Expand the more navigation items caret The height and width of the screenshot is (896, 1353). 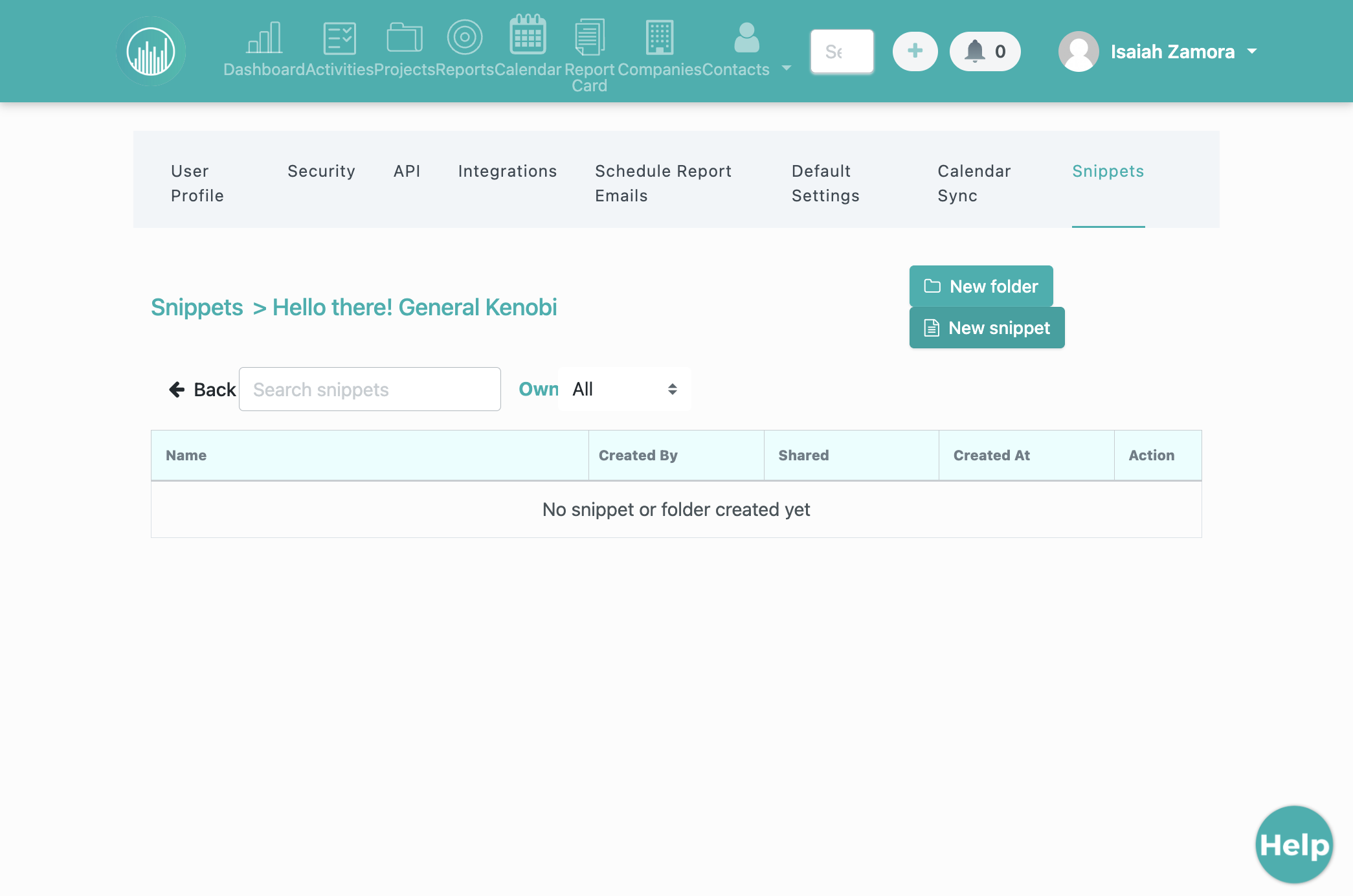(787, 68)
